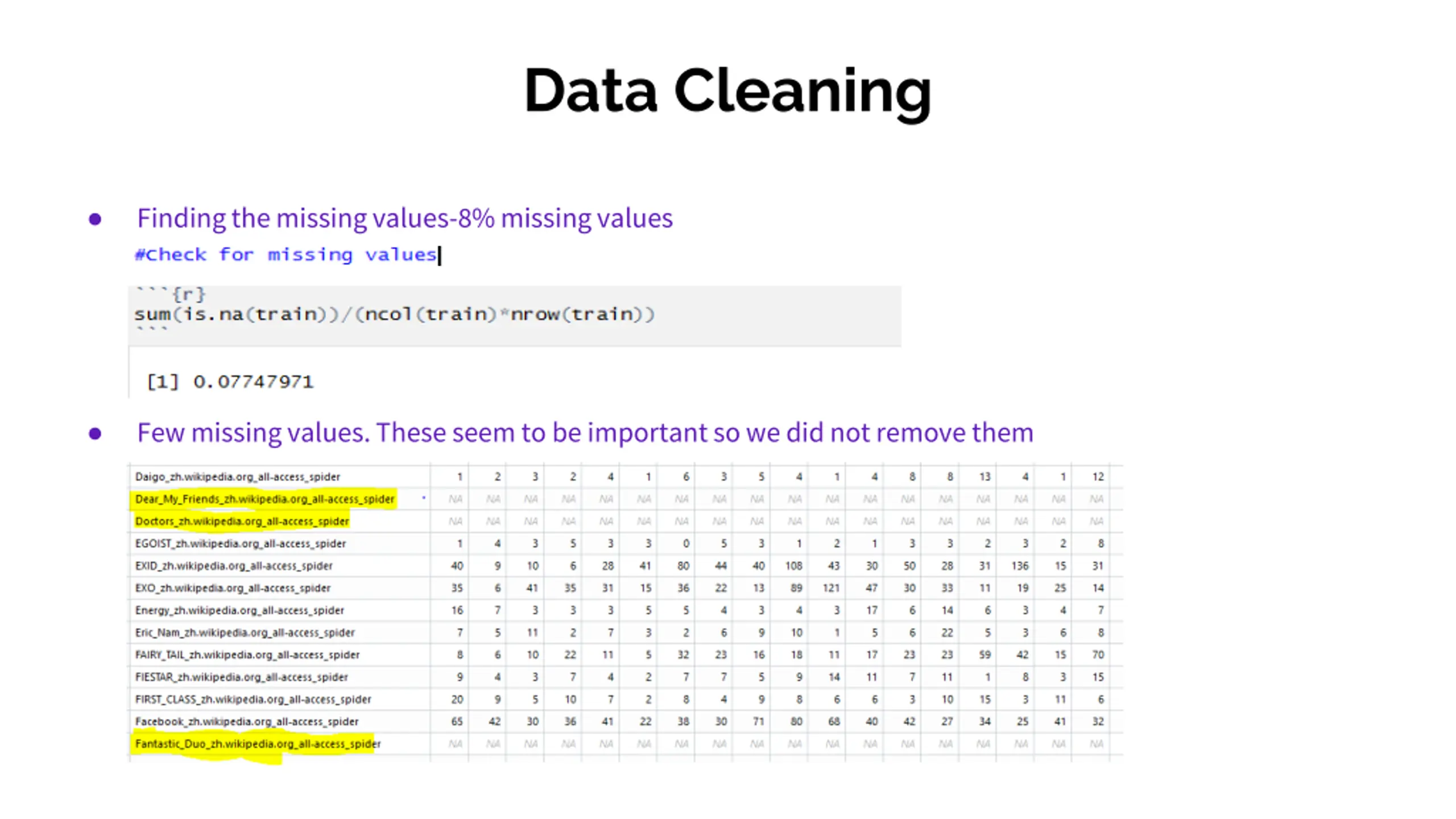Viewport: 1456px width, 819px height.
Task: Click the cell containing 121 in EXO row
Action: pos(830,588)
